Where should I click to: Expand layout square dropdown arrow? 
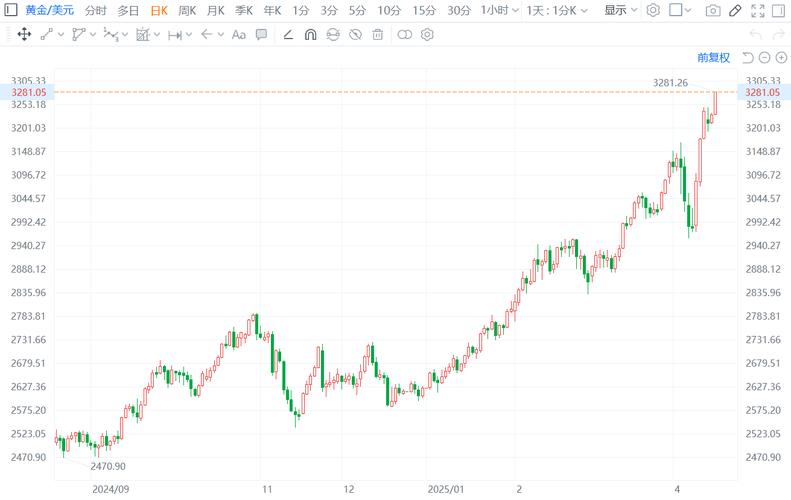pos(688,10)
